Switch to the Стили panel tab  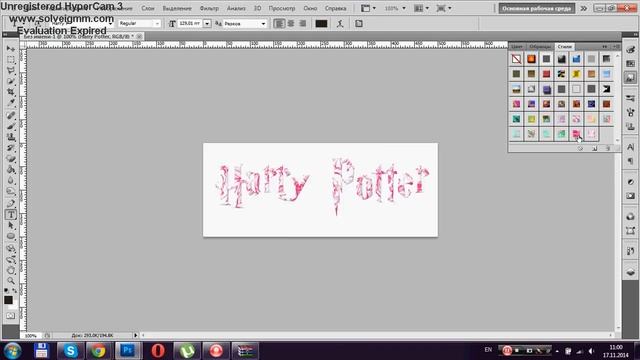(565, 47)
